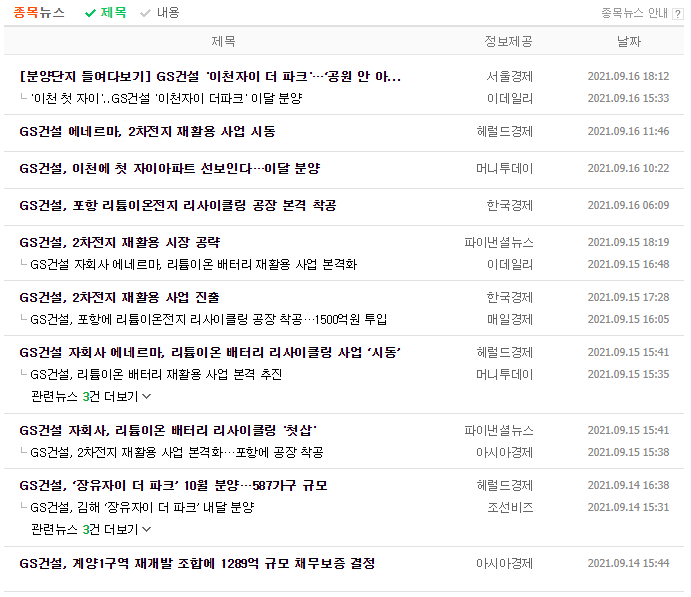Screen dimensions: 691x597
Task: Open related article '포항에 리튬이온전지 리사이클링 공장 착공…1500억원 투입'
Action: tap(208, 319)
